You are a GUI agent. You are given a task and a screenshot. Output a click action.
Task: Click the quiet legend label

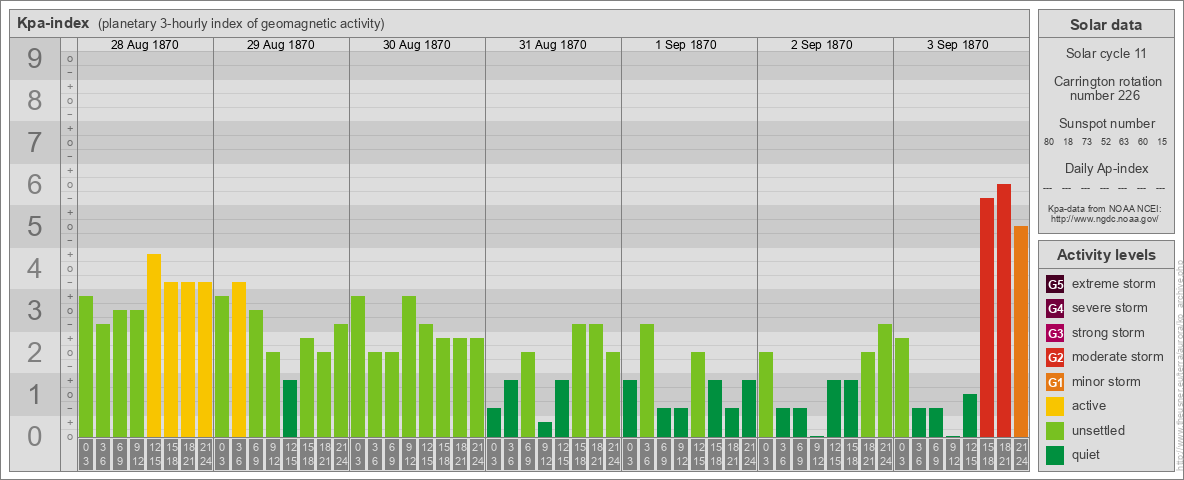[x=1086, y=454]
